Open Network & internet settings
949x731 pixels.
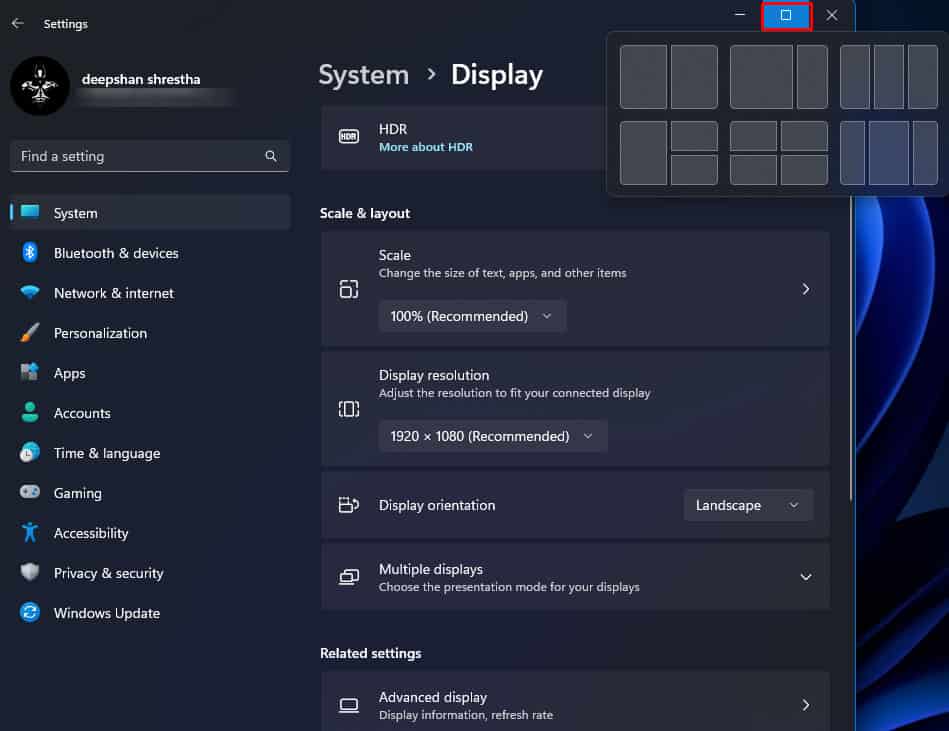coord(150,292)
